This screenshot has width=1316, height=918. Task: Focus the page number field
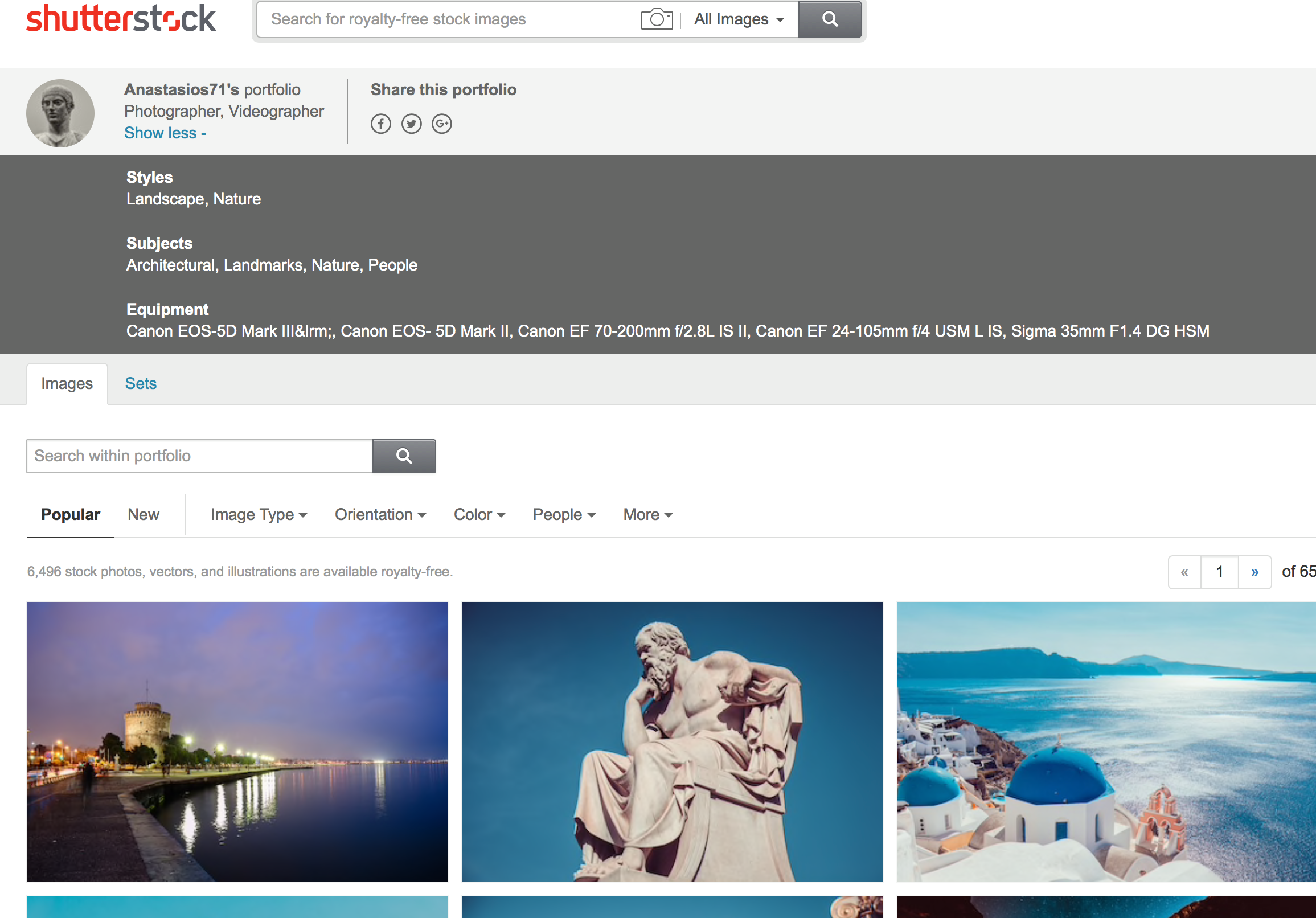pos(1220,572)
